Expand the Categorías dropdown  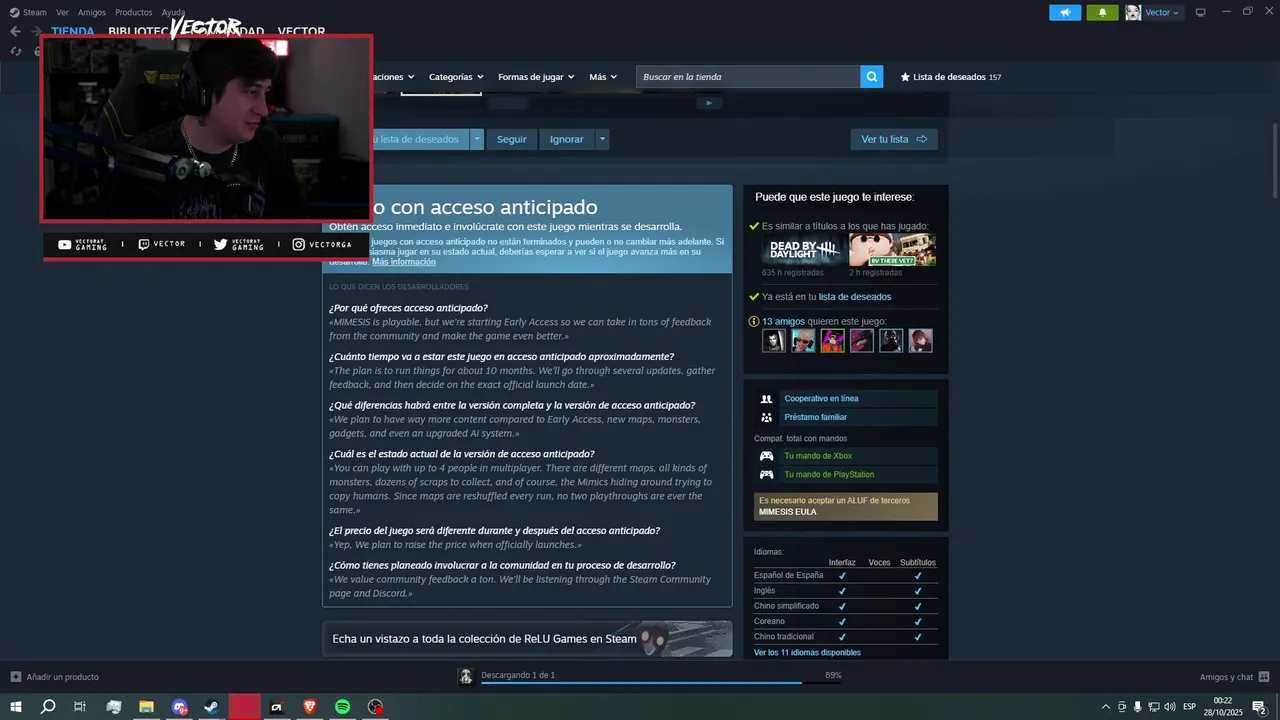click(456, 77)
